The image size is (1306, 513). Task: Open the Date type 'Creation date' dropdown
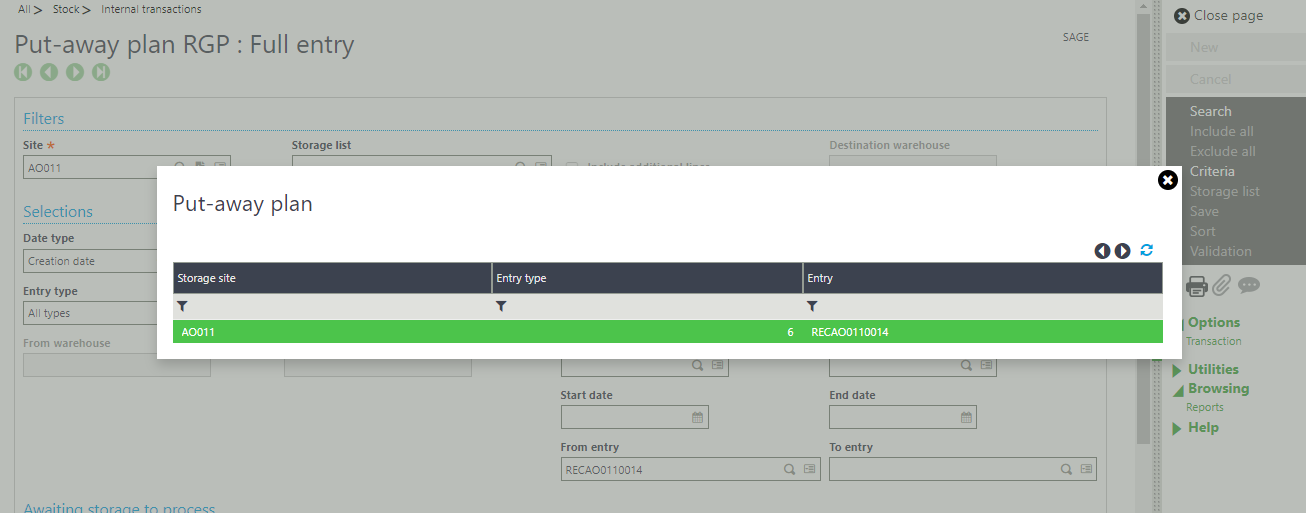click(90, 261)
